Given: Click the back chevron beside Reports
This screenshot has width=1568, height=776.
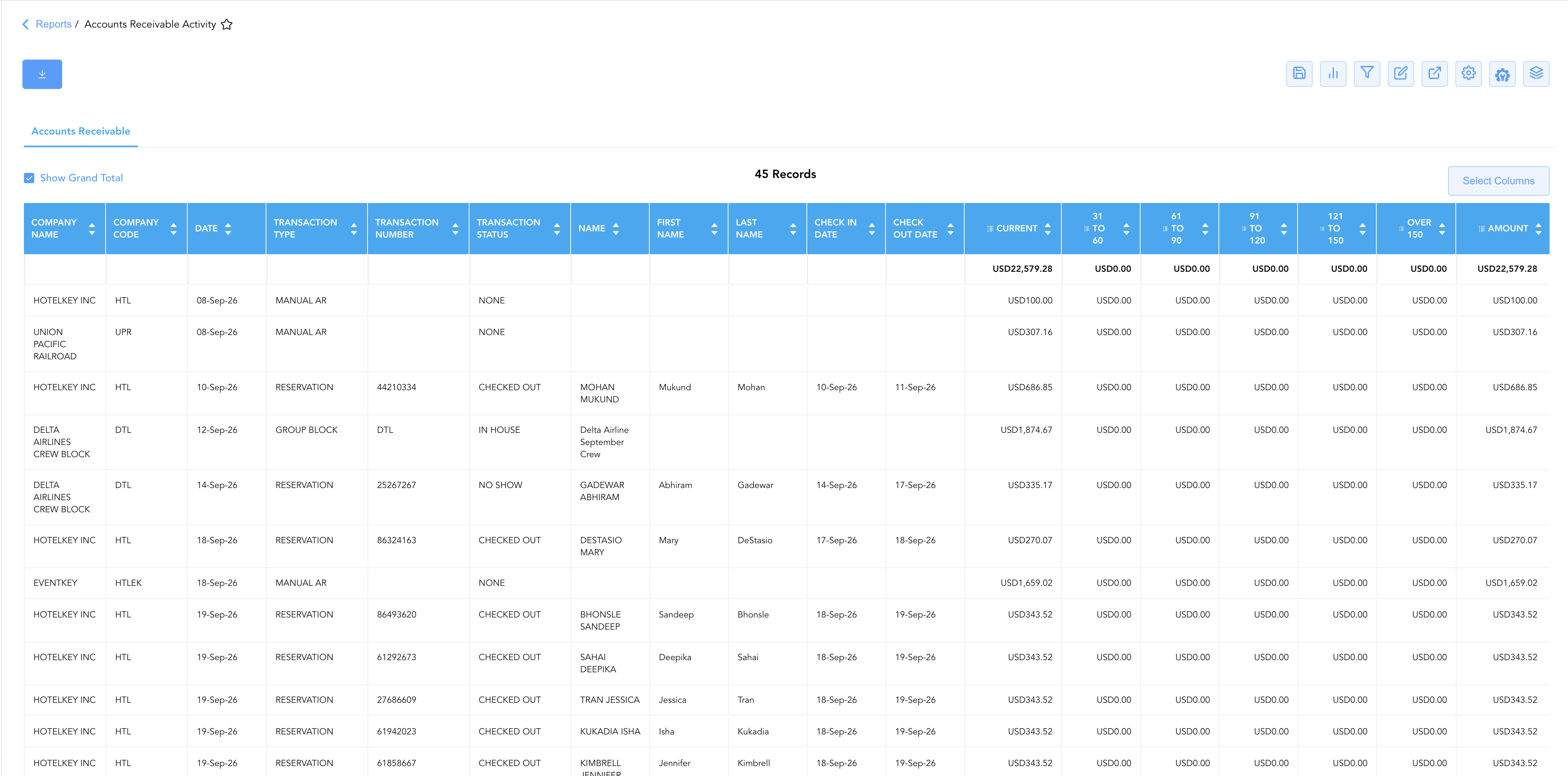Looking at the screenshot, I should (x=25, y=24).
